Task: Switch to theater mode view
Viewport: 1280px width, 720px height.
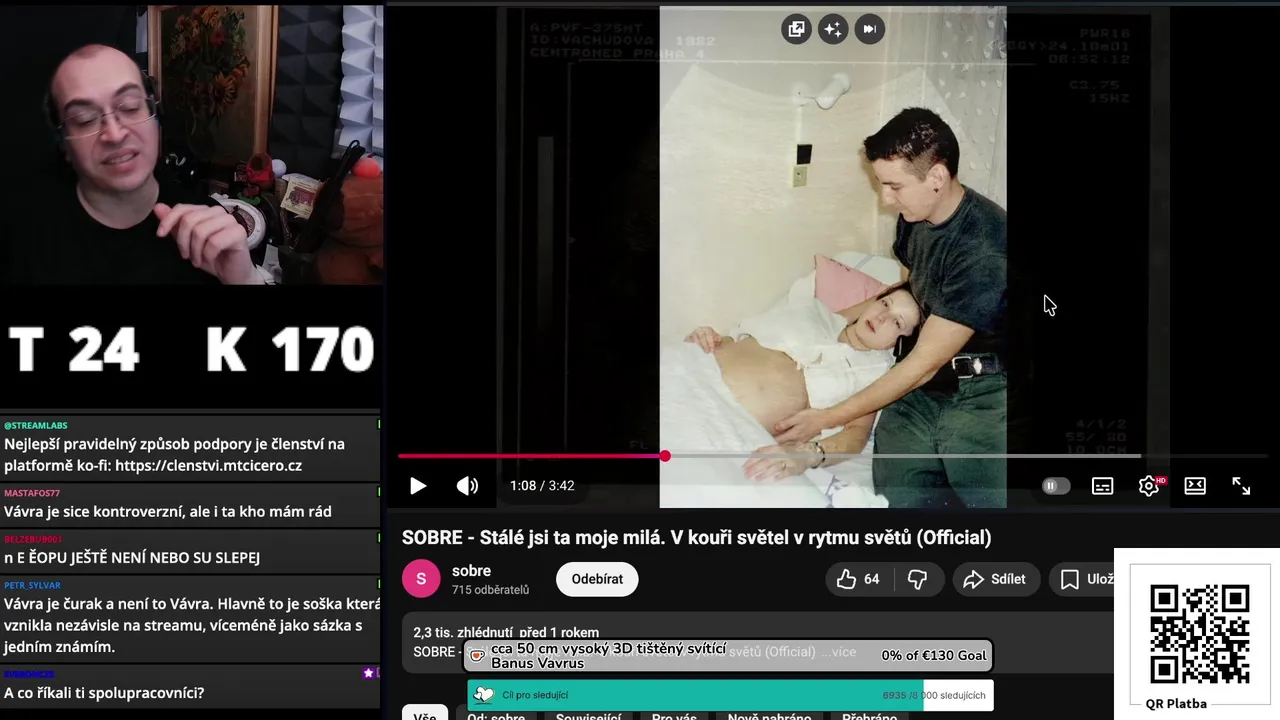Action: (x=1195, y=486)
